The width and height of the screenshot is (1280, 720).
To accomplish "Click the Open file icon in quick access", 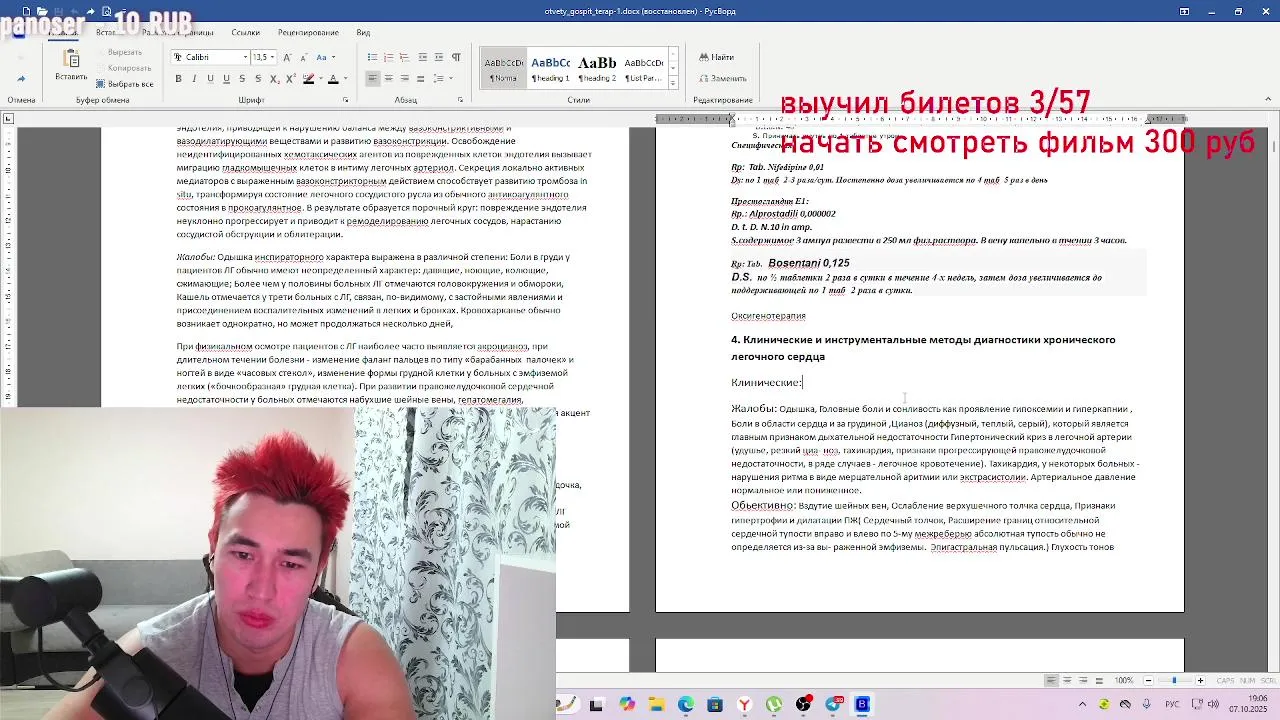I will (x=42, y=11).
